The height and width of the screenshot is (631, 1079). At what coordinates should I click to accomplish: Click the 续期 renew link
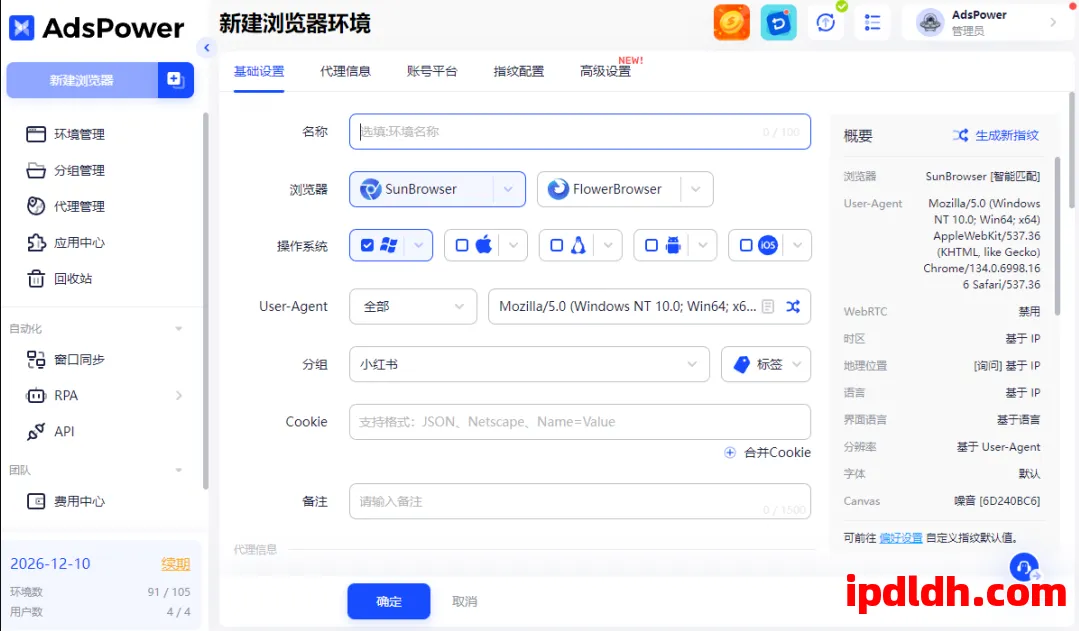(175, 564)
